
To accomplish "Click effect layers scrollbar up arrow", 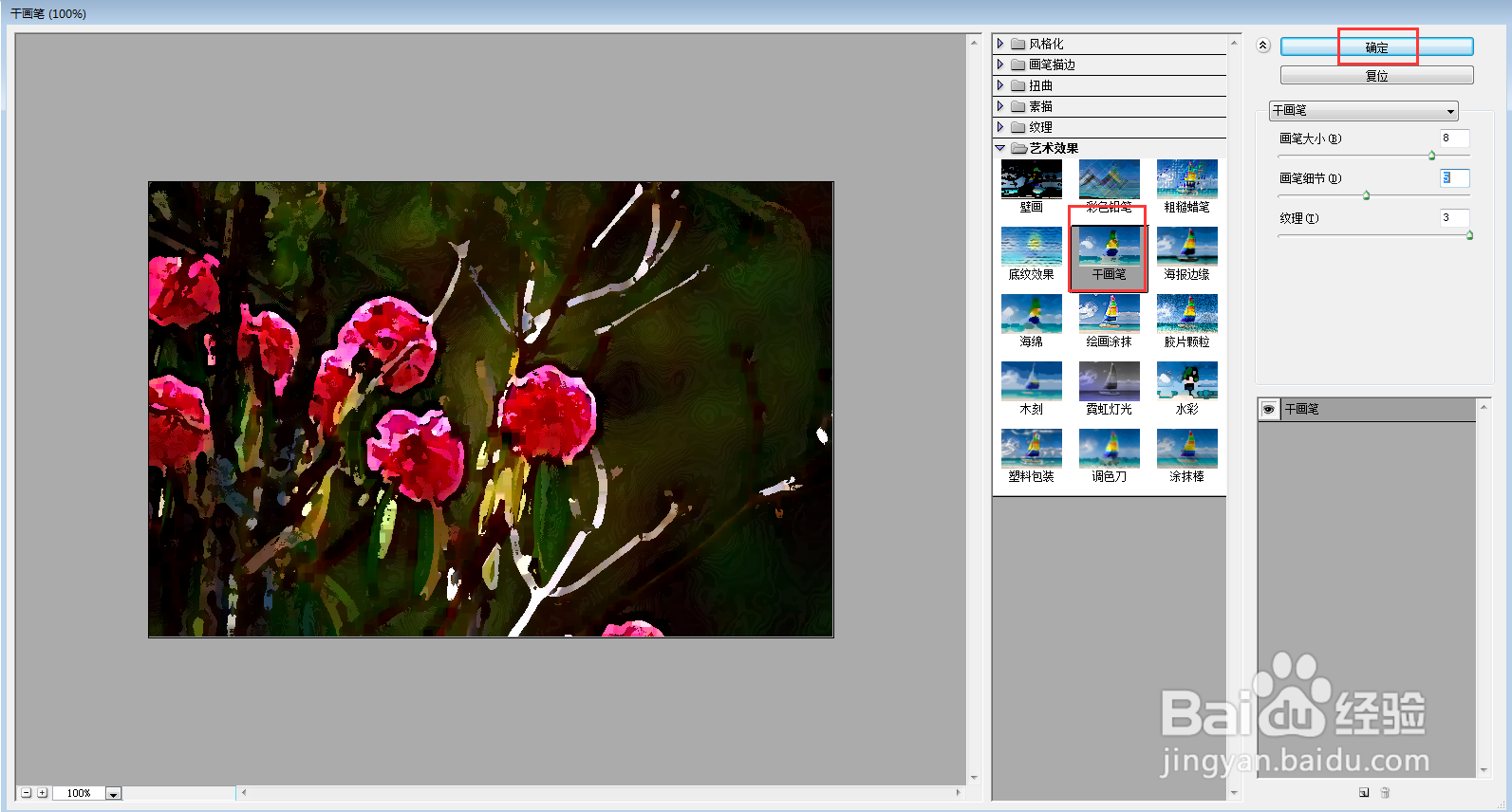I will 1484,407.
